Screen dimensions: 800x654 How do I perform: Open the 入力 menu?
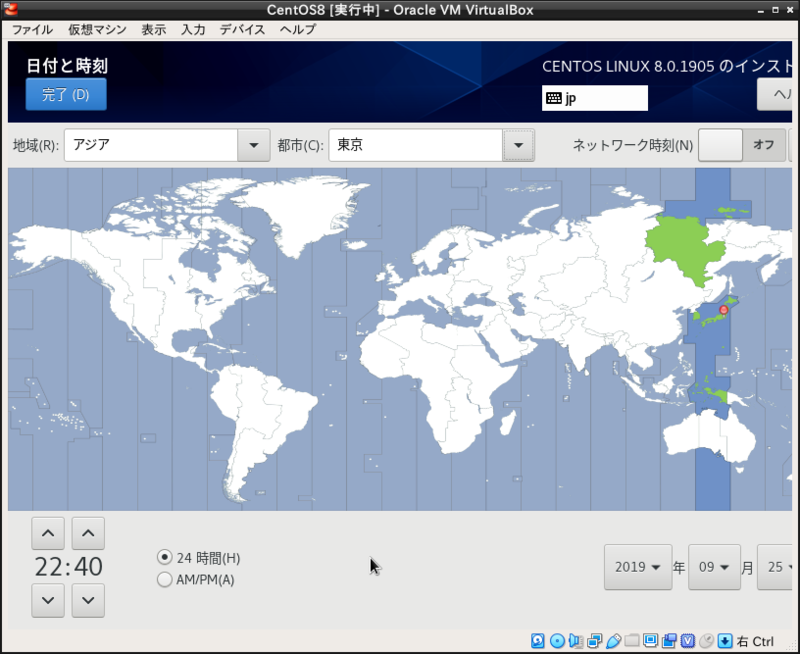193,30
